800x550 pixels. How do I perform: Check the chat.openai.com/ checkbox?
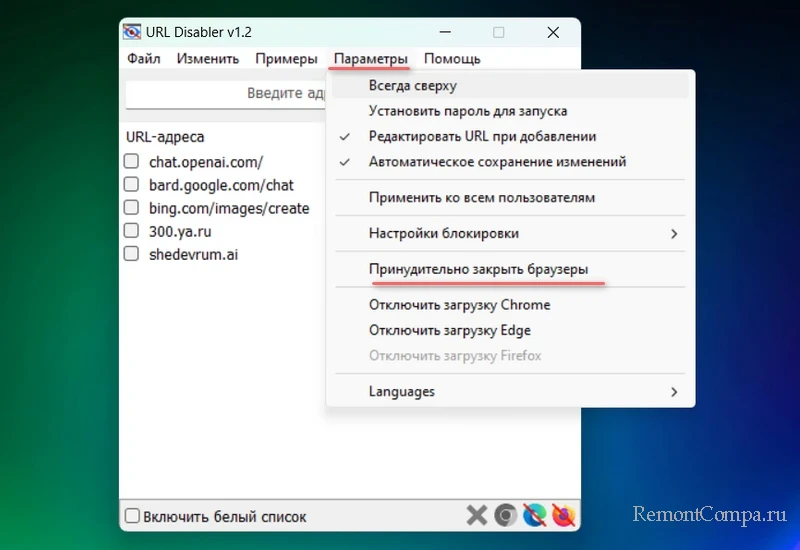point(131,161)
